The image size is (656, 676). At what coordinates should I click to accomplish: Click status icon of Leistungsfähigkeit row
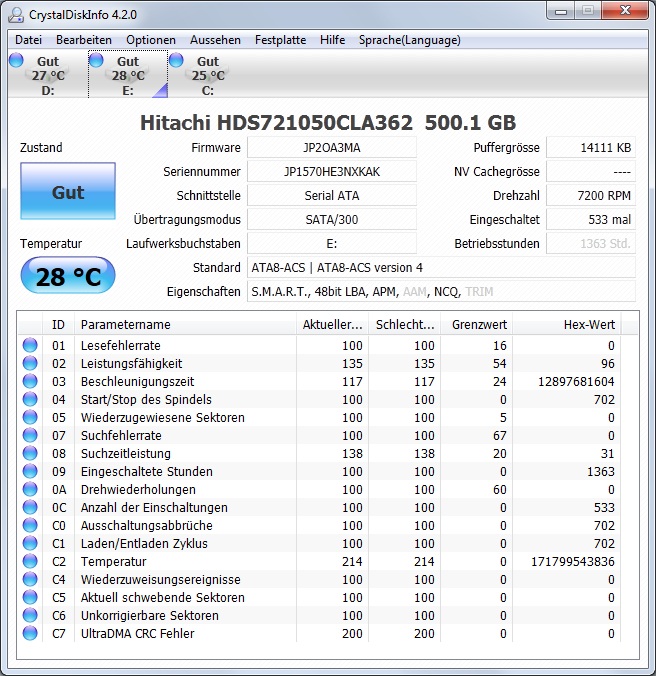pos(30,363)
